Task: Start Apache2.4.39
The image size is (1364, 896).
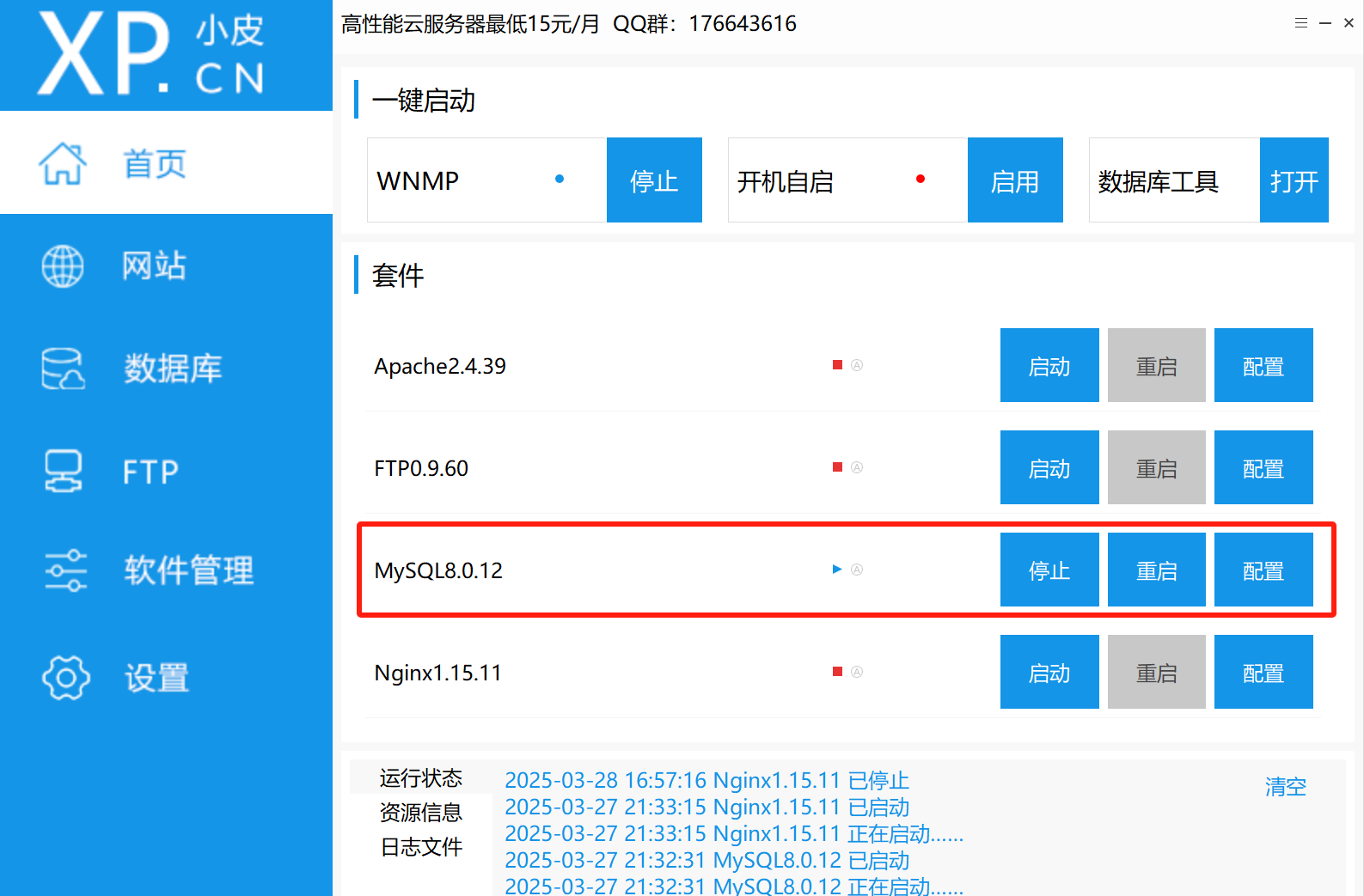Action: click(1049, 365)
